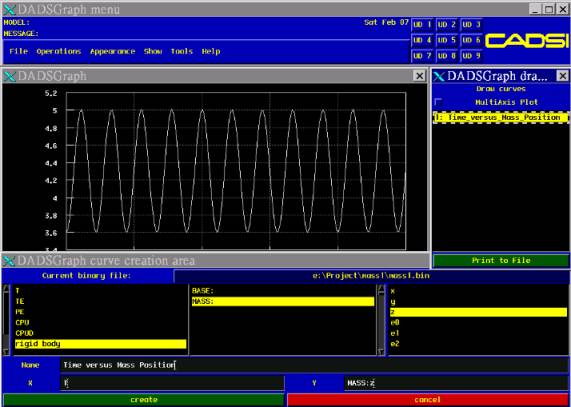Screen dimensions: 571x407
Task: Click the X axis input field
Action: [172, 383]
